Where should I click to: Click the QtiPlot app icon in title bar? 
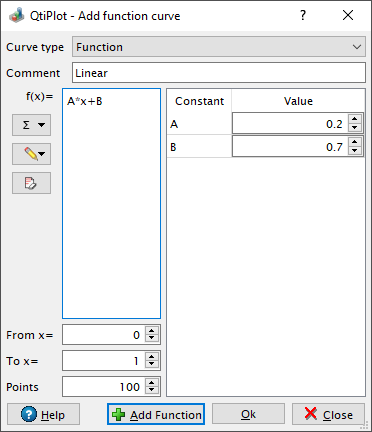click(x=16, y=16)
